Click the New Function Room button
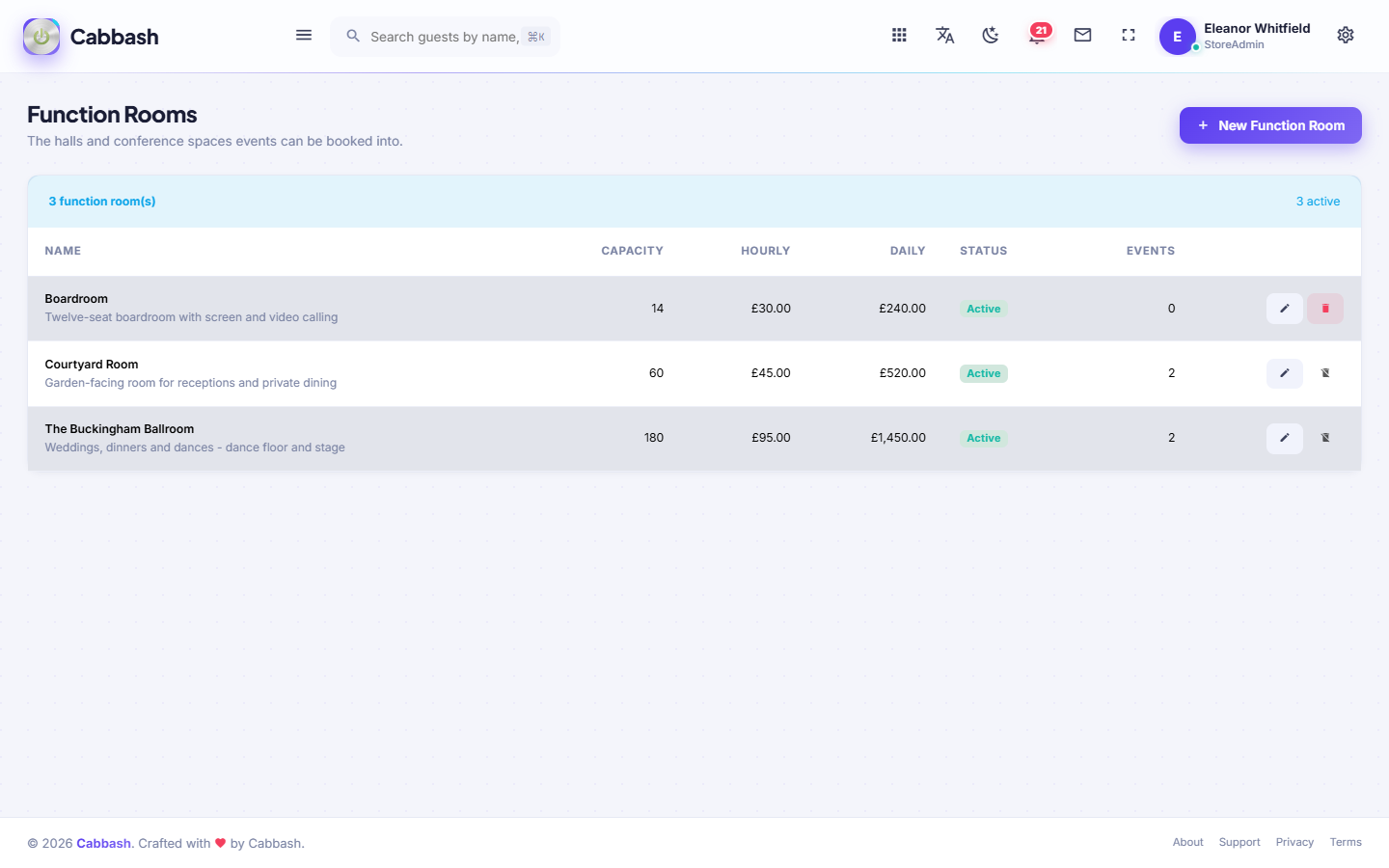1389x868 pixels. tap(1270, 125)
